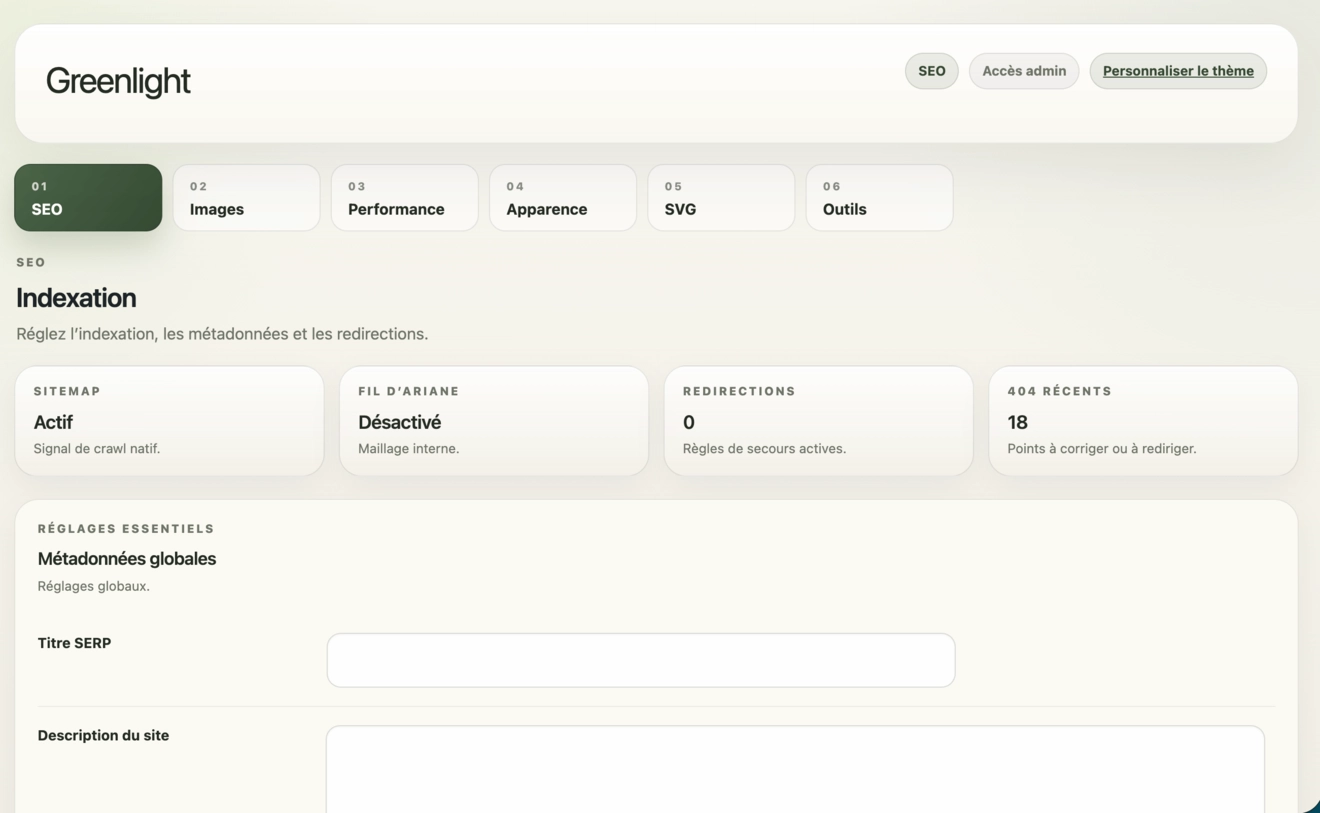
Task: Click Personnaliser le thème
Action: [1177, 70]
